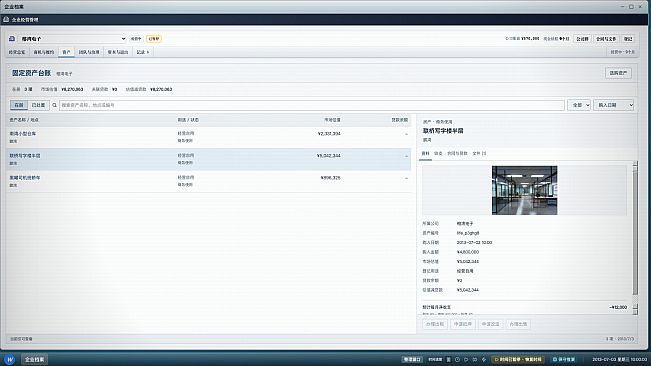
Task: Click the purchase asset button in the ledger header
Action: (618, 73)
